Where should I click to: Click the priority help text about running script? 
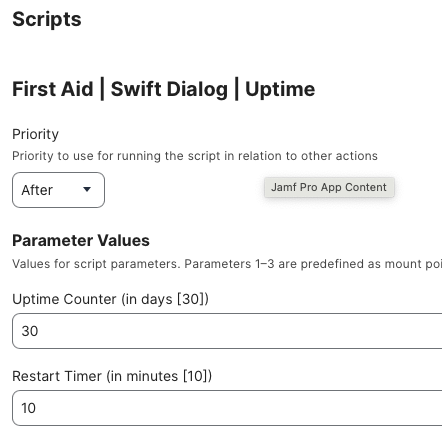click(x=195, y=156)
